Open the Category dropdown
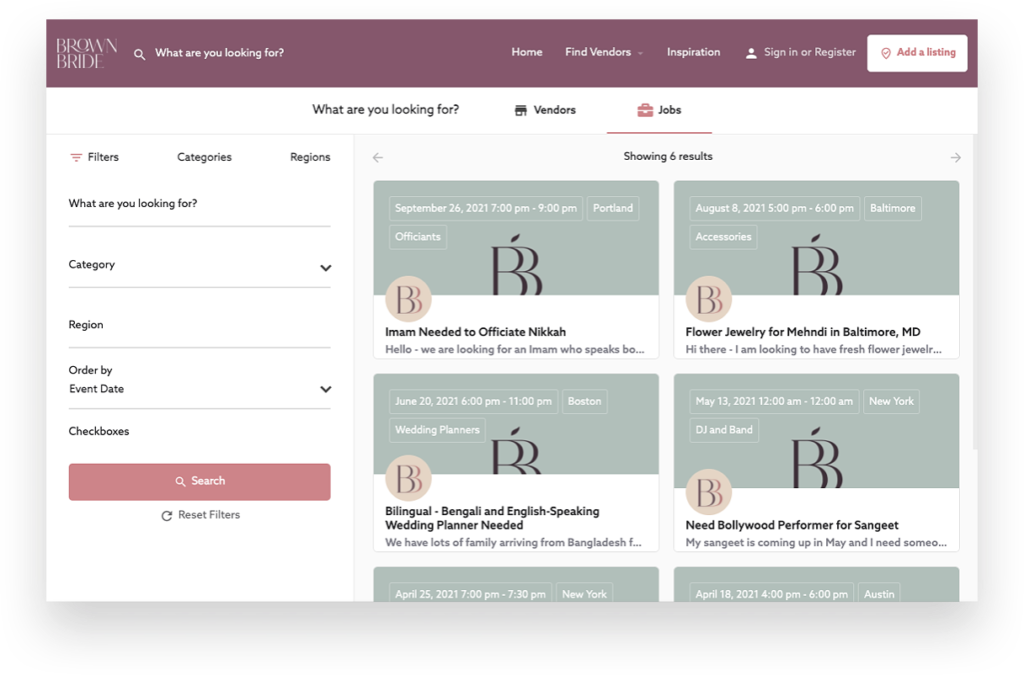1024x675 pixels. (199, 266)
